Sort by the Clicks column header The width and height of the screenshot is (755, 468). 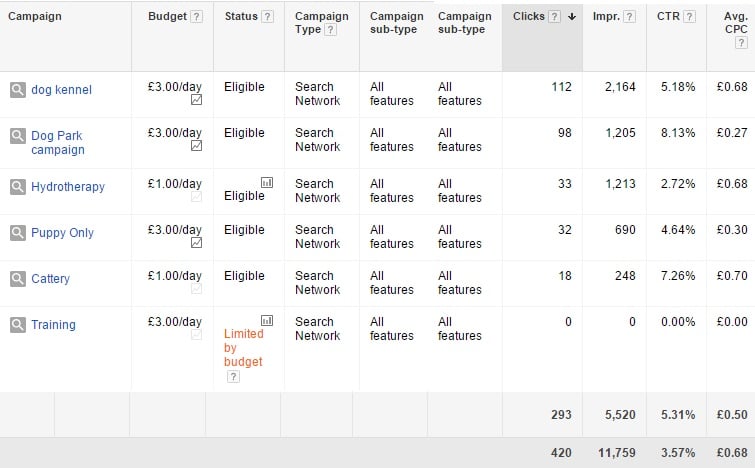tap(528, 16)
